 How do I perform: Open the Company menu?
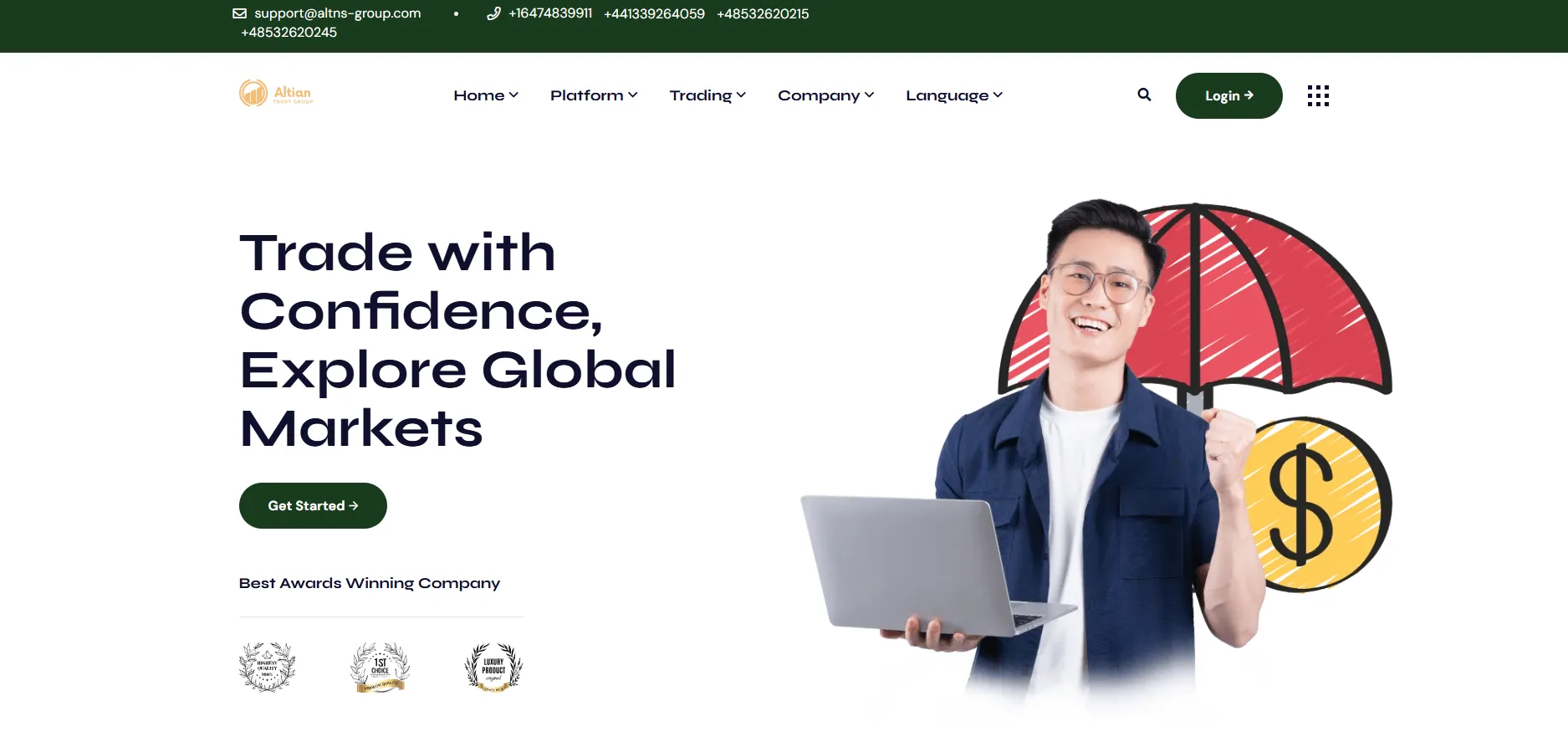click(x=826, y=95)
